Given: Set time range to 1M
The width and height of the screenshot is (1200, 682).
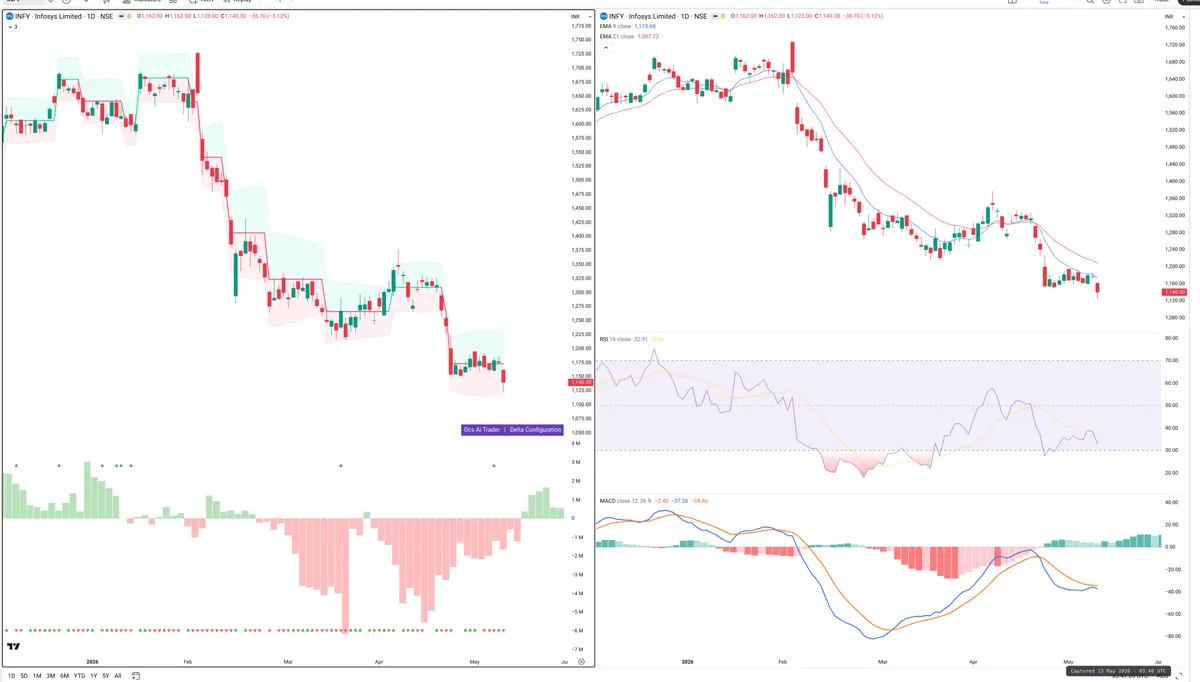Looking at the screenshot, I should pos(37,676).
